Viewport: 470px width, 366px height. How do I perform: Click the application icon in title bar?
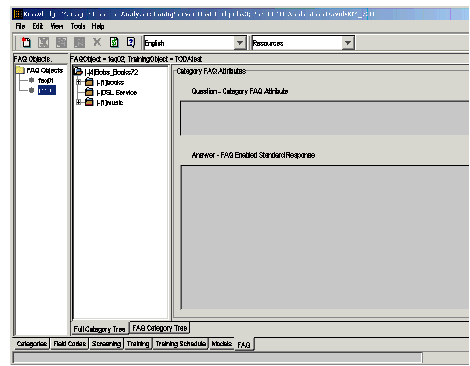18,14
